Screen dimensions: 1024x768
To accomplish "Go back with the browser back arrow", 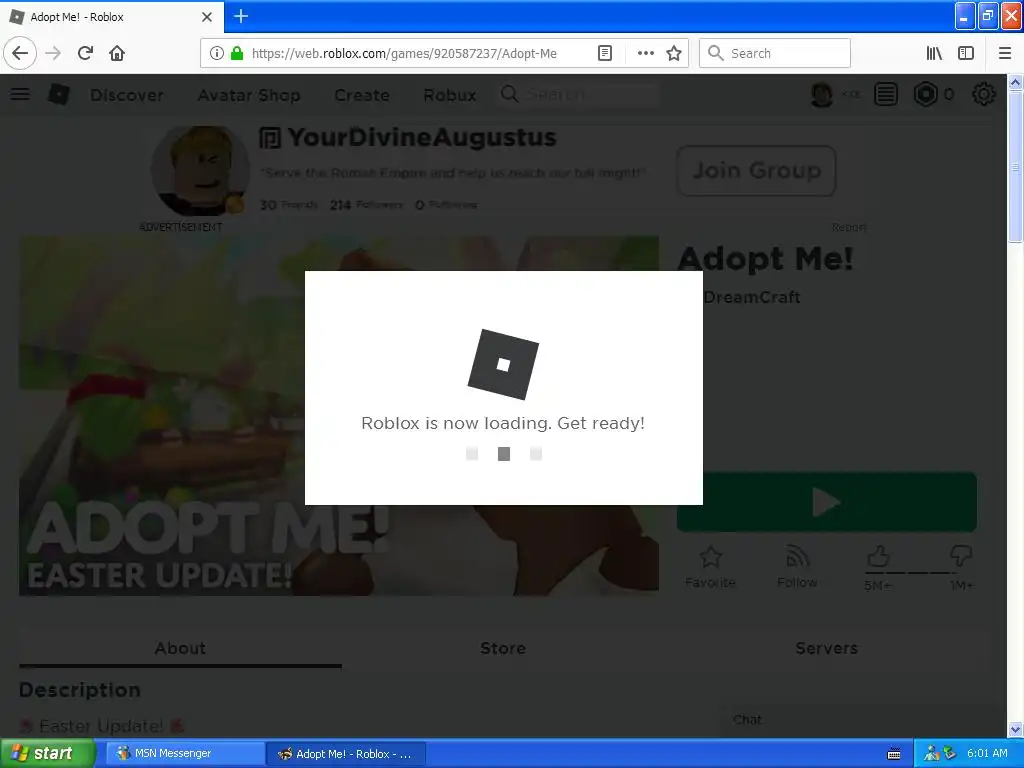I will (20, 53).
